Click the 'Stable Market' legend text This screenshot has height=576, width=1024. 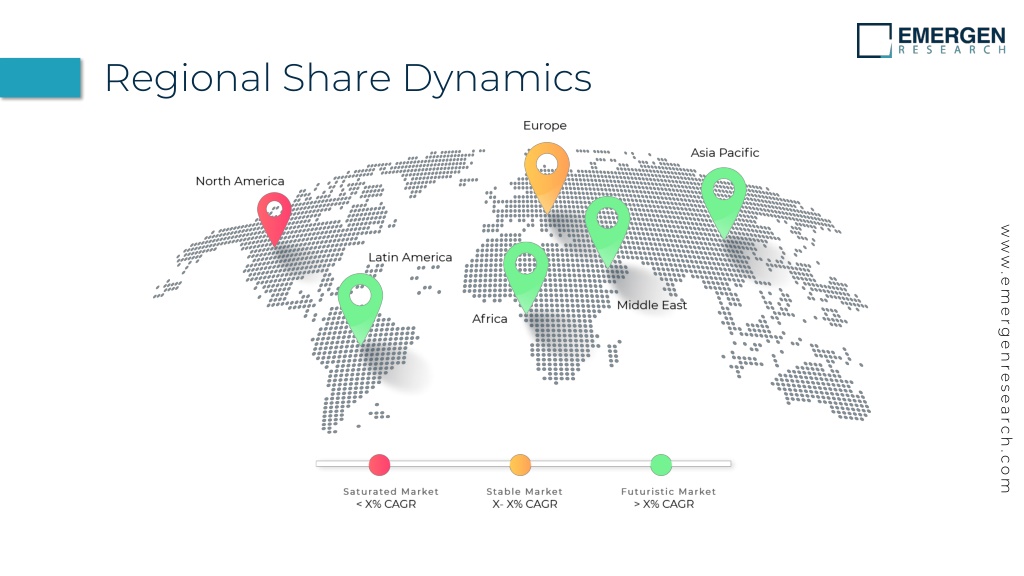pyautogui.click(x=524, y=491)
